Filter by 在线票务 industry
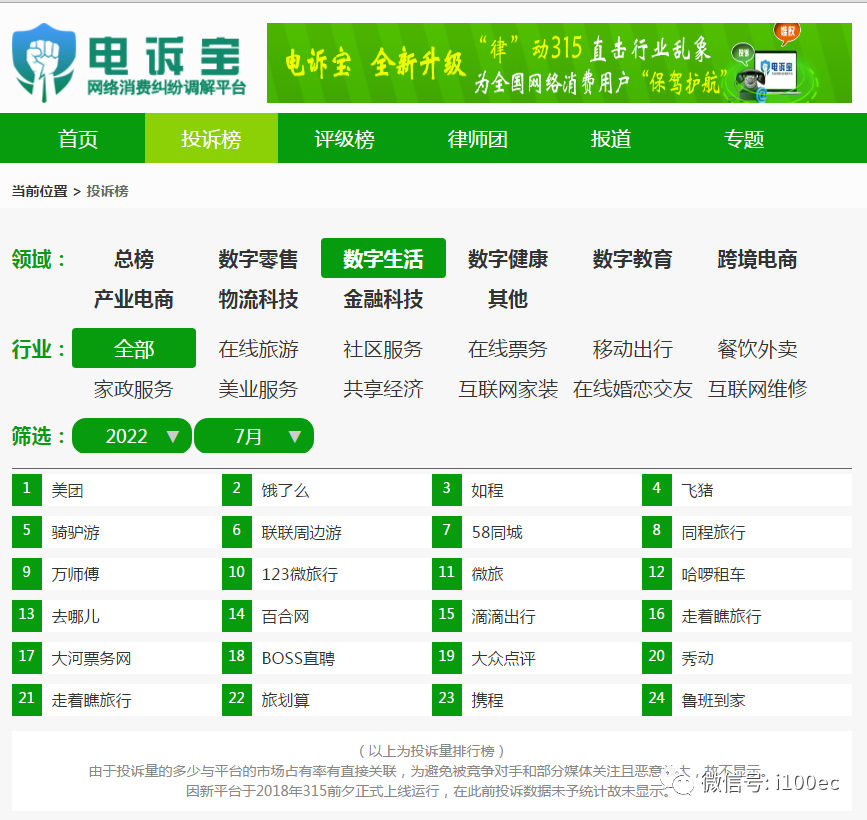This screenshot has height=820, width=867. (x=508, y=349)
